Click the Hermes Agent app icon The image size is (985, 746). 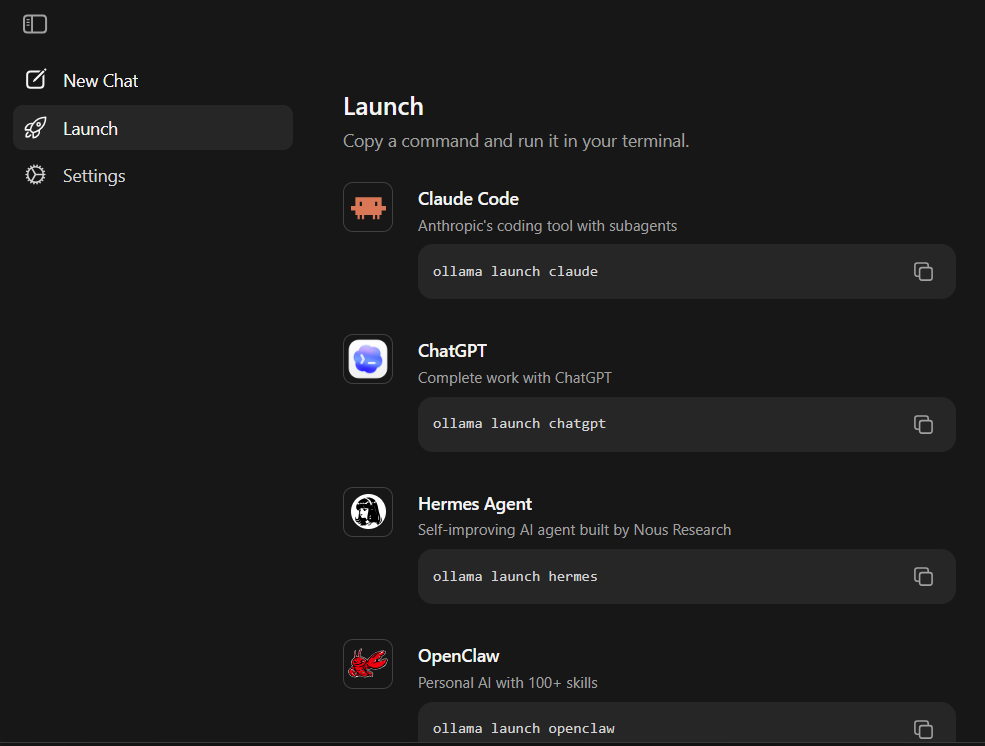point(368,512)
